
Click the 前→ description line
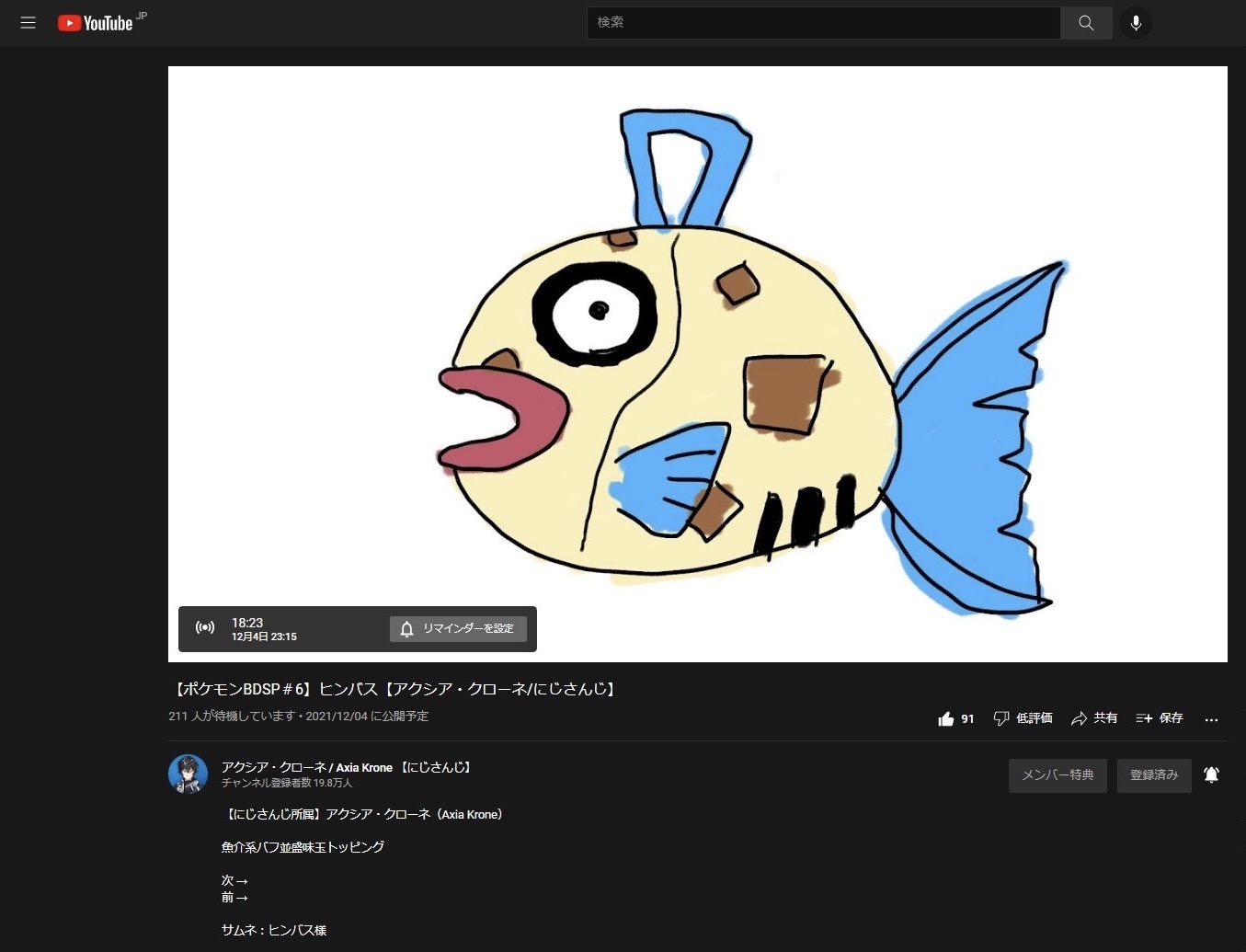[234, 898]
